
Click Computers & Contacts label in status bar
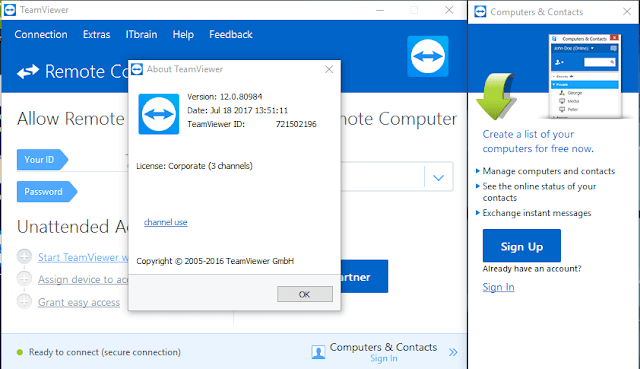[x=383, y=347]
